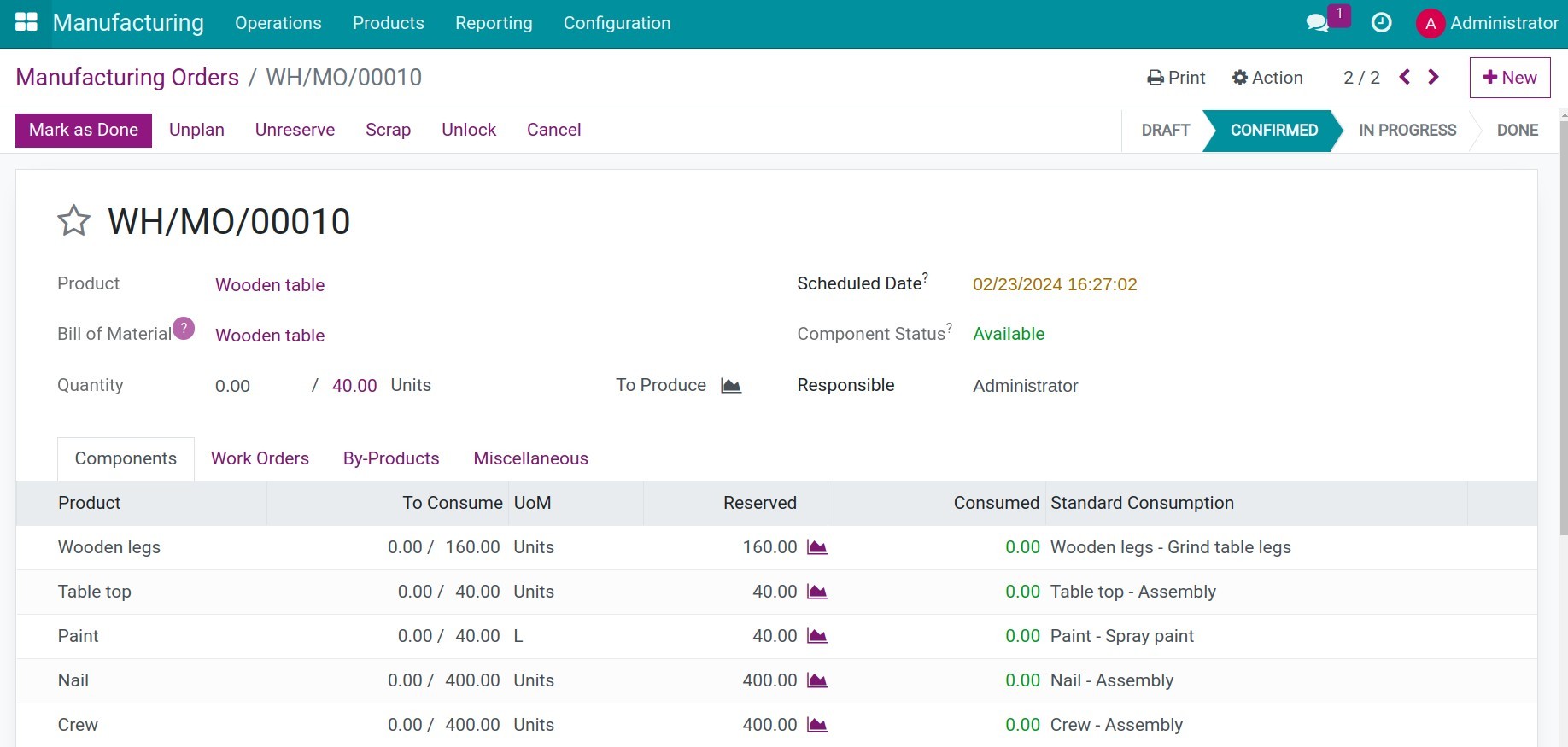This screenshot has width=1568, height=747.
Task: Open forecast chart icon for Nail row
Action: (817, 680)
